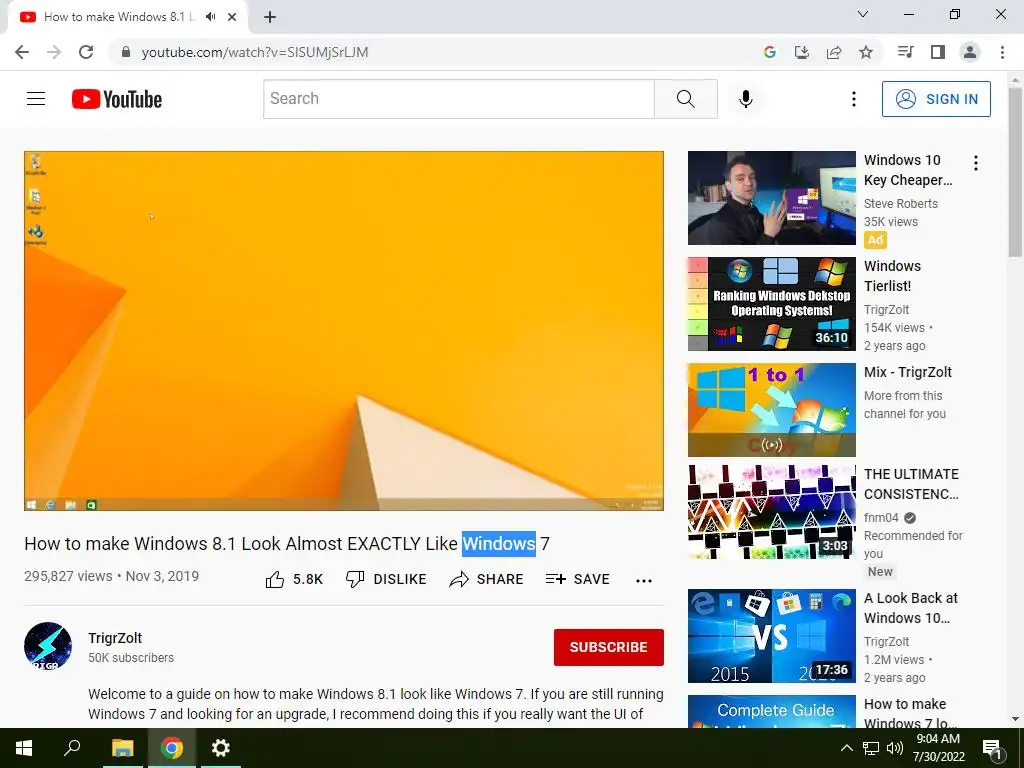Viewport: 1024px width, 768px height.
Task: Open Windows Tierlist video thumbnail
Action: (772, 304)
